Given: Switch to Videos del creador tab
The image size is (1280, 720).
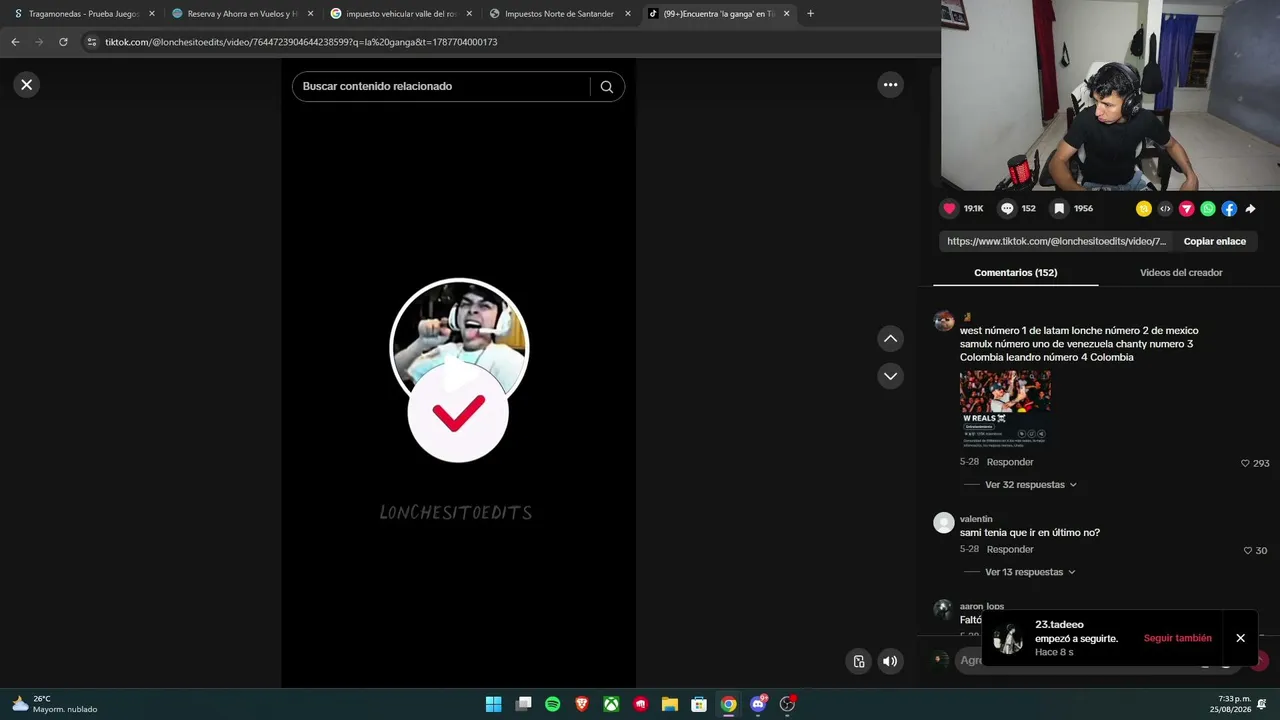Looking at the screenshot, I should [1181, 273].
